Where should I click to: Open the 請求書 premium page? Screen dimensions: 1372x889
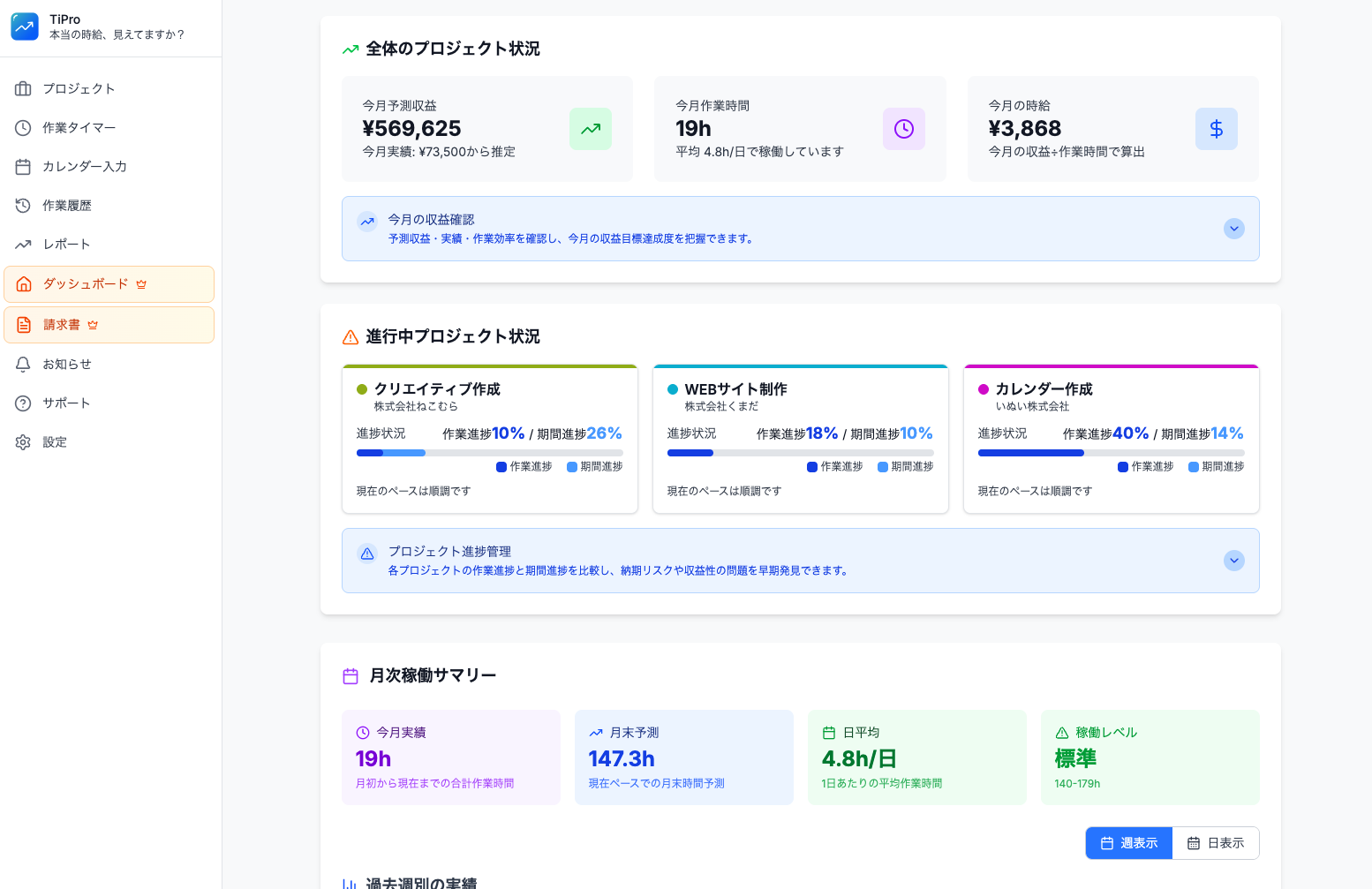click(62, 325)
